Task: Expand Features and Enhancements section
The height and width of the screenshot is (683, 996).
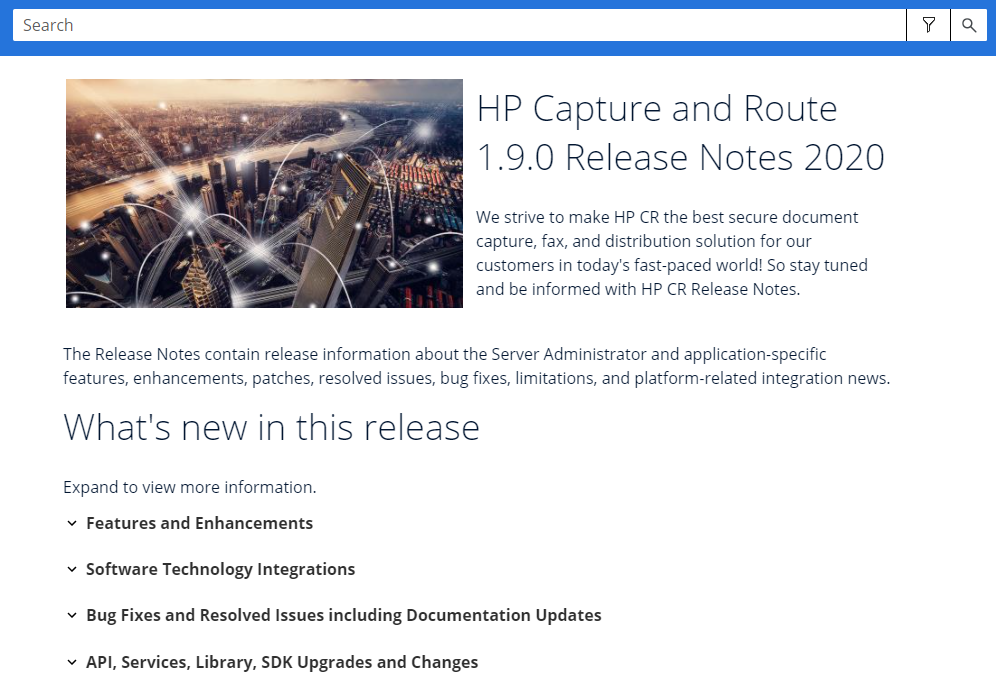Action: (190, 524)
